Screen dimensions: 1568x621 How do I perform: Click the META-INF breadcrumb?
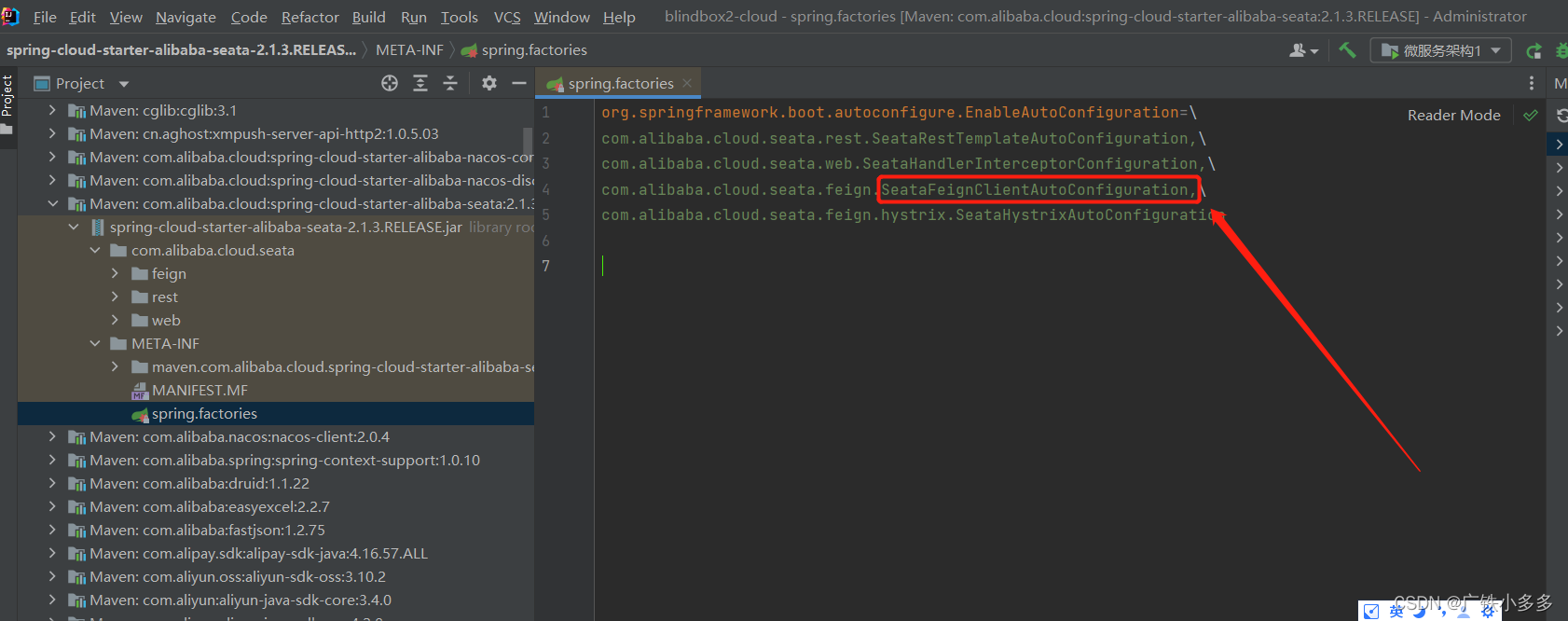(x=409, y=50)
